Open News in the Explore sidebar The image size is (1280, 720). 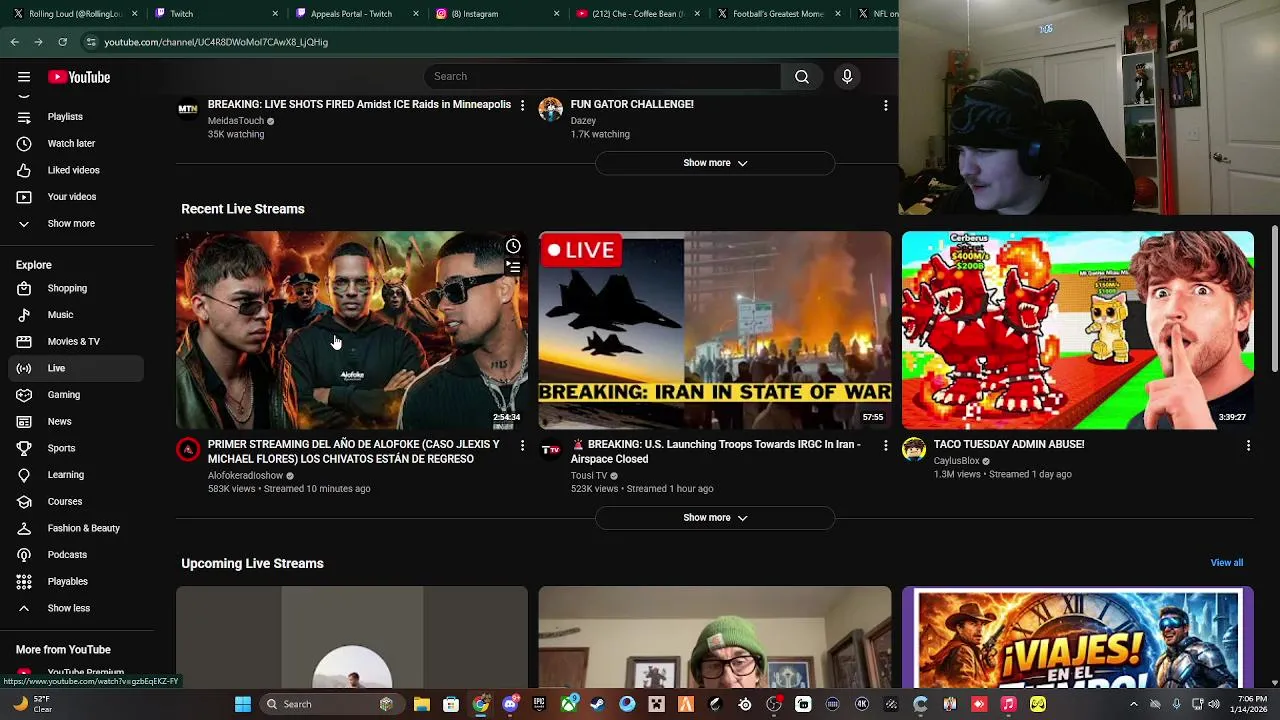[x=75, y=421]
